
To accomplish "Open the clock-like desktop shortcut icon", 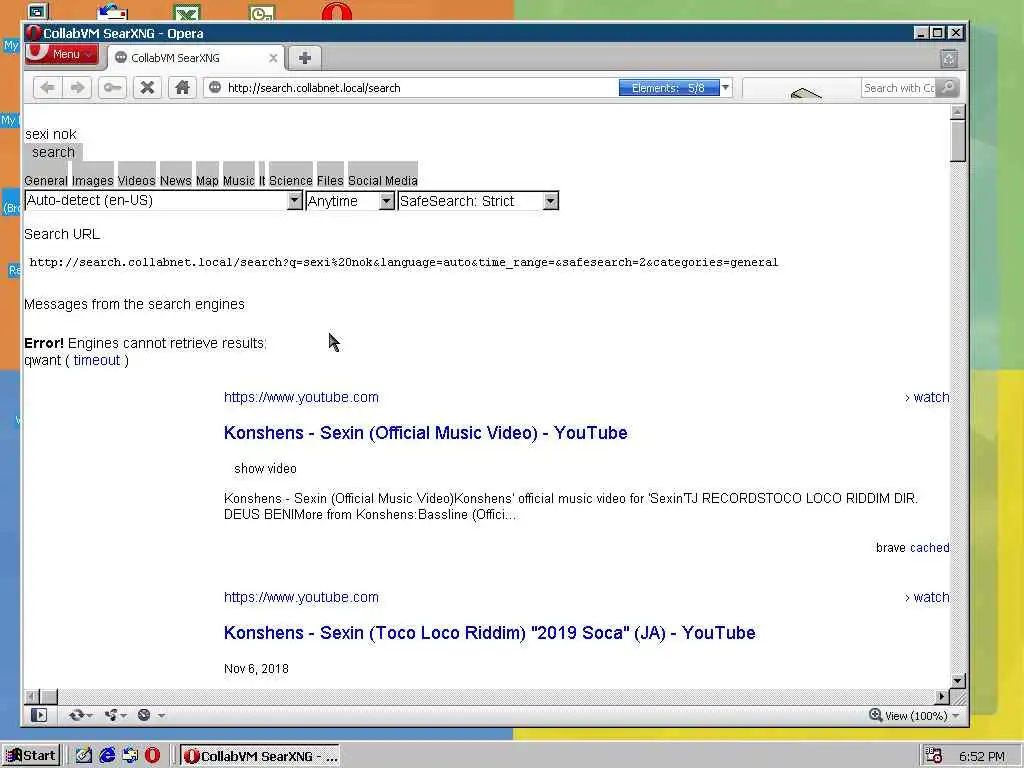I will point(262,12).
